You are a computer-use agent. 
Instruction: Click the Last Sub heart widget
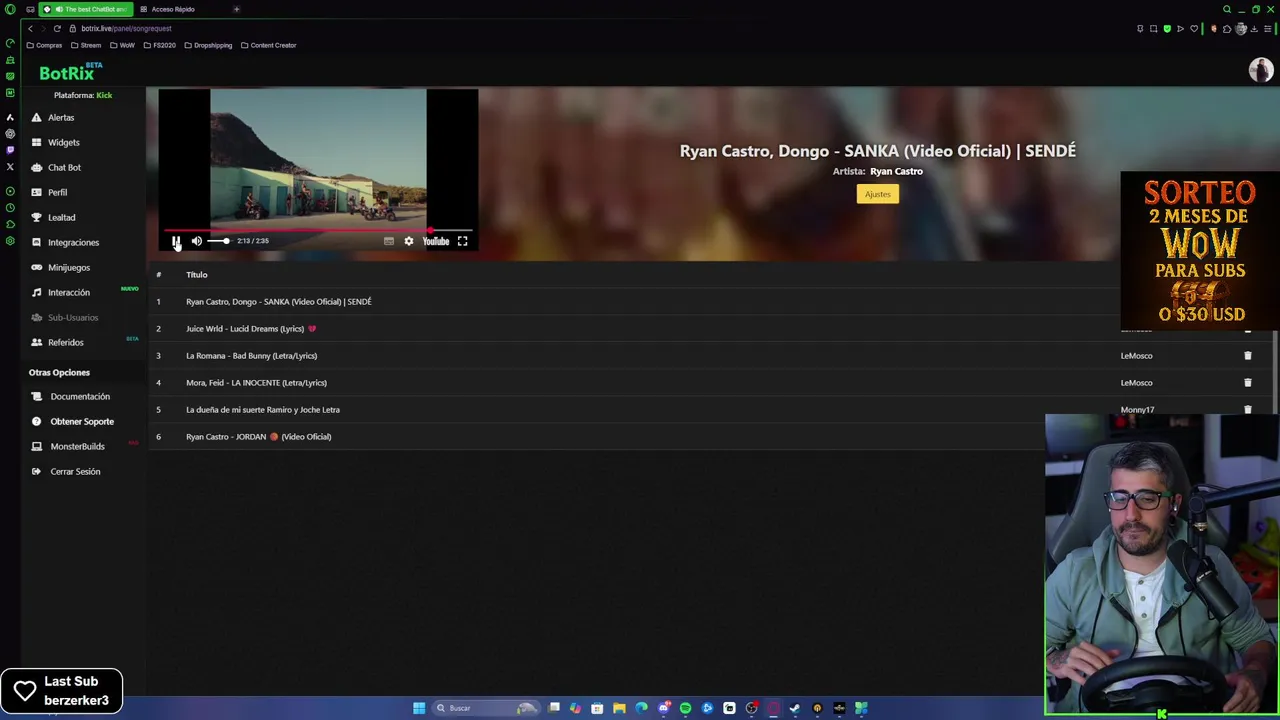[61, 691]
